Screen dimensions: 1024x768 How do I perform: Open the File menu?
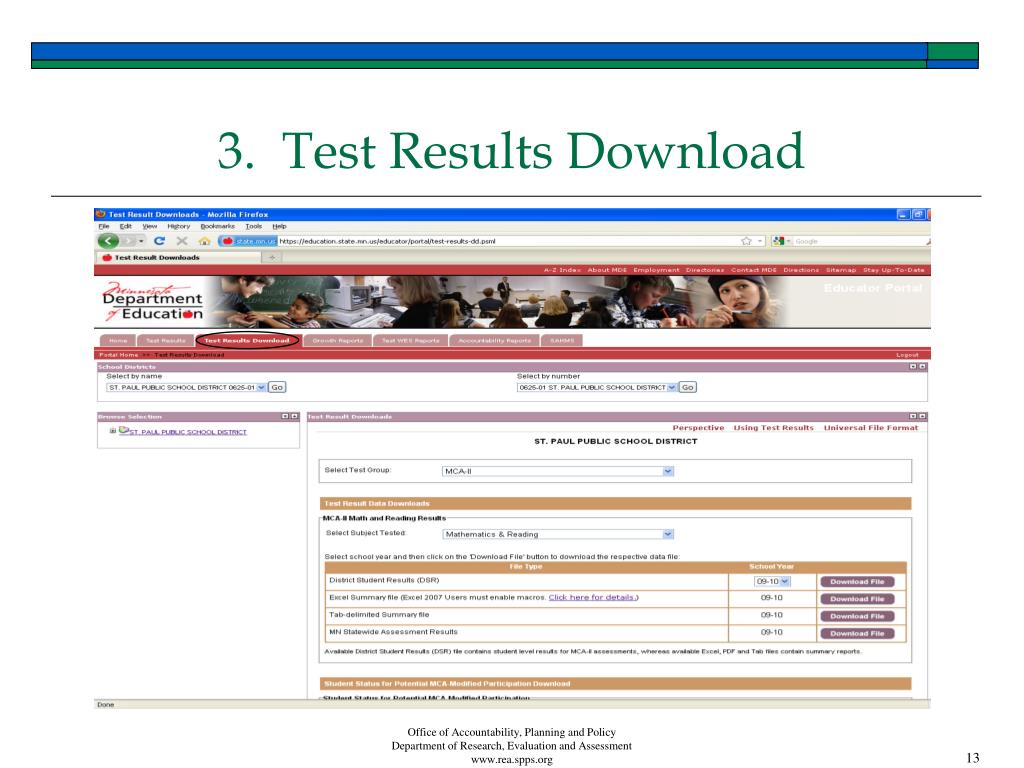pos(104,227)
